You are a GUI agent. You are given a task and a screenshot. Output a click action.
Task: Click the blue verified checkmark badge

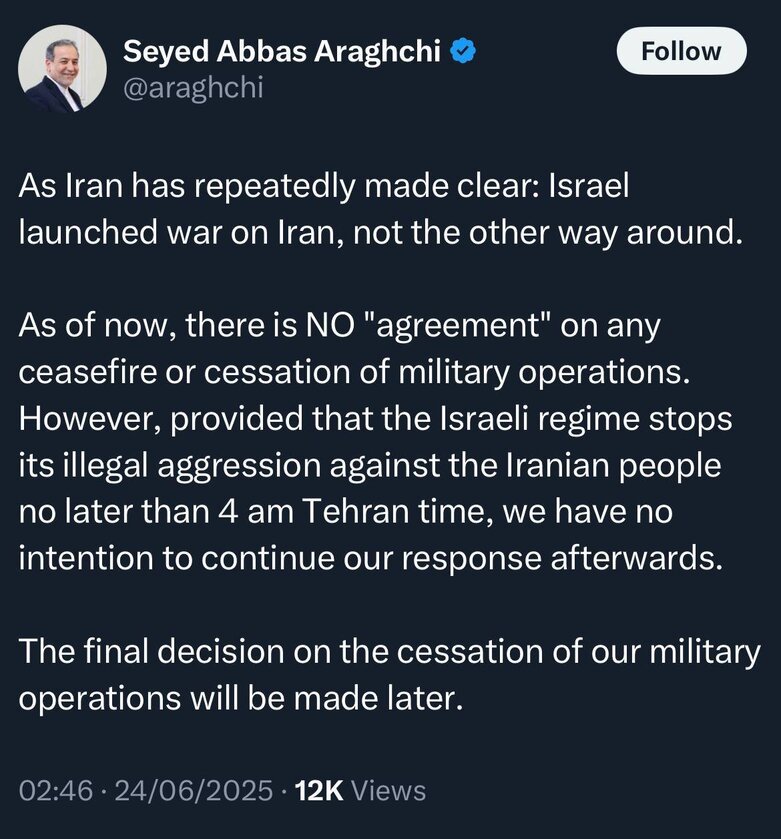point(463,52)
